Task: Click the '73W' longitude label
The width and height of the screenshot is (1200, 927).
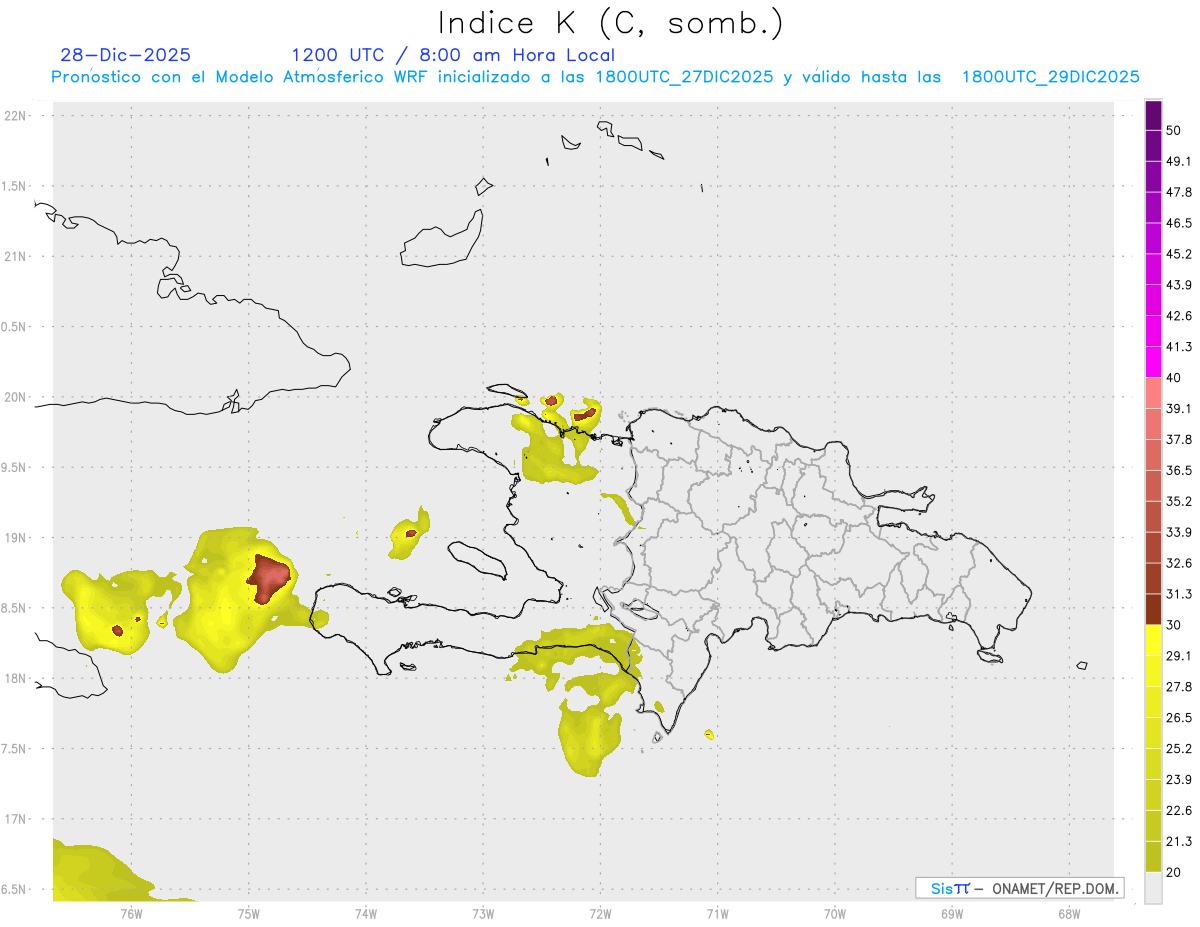Action: point(483,913)
